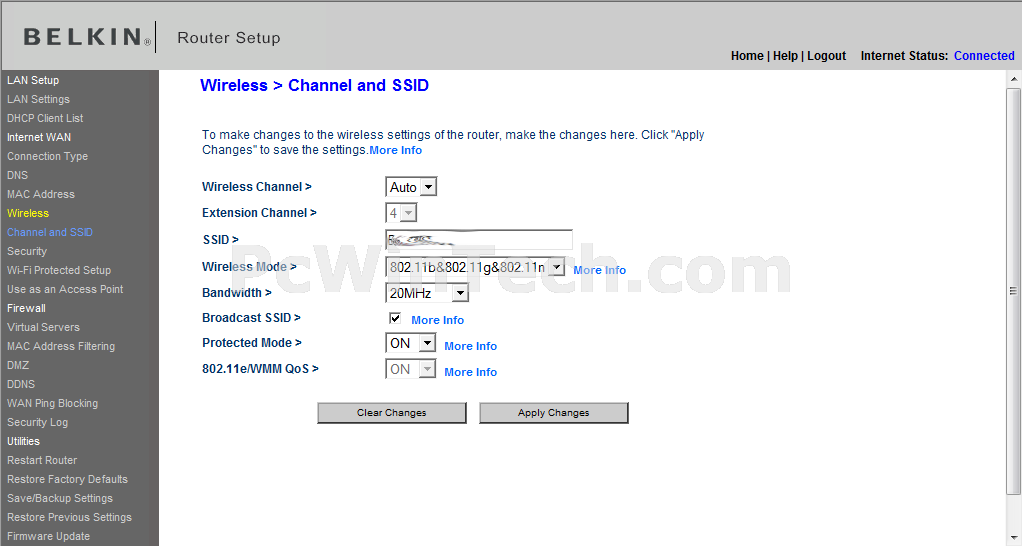Viewport: 1022px width, 546px height.
Task: Open More Info link in description paragraph
Action: pyautogui.click(x=396, y=151)
